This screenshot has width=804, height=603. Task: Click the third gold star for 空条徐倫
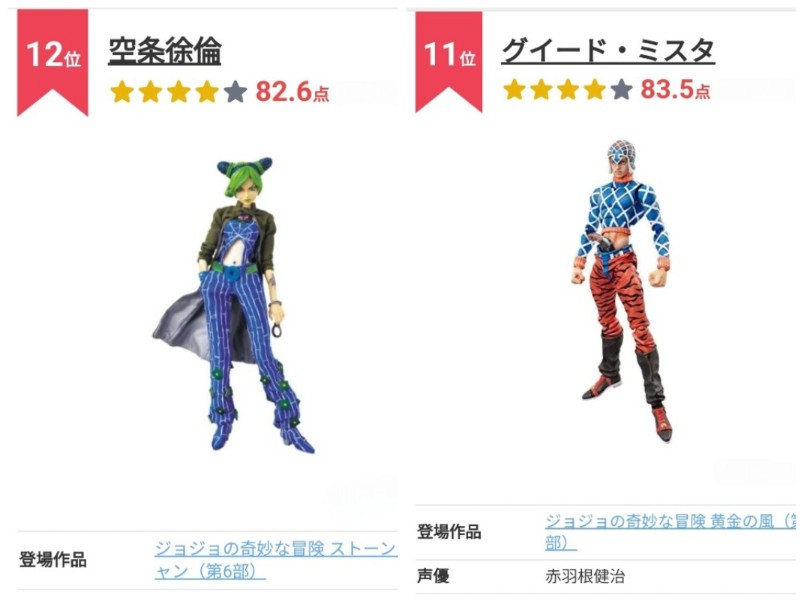[x=178, y=92]
